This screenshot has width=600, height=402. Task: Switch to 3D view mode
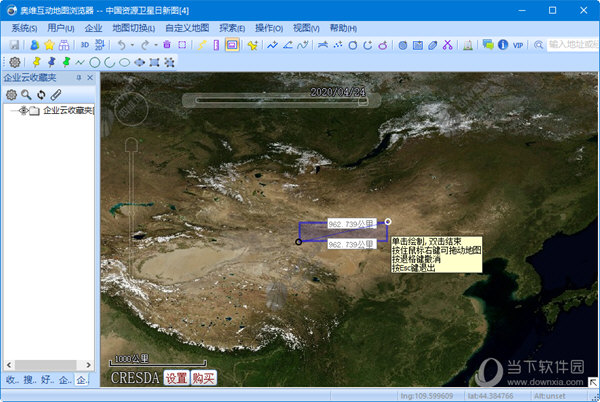coord(85,45)
